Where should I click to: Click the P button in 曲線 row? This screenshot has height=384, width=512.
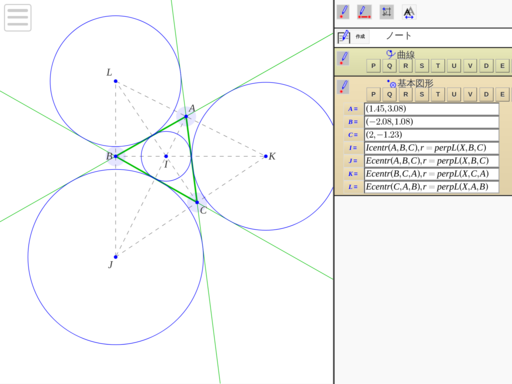click(x=373, y=66)
